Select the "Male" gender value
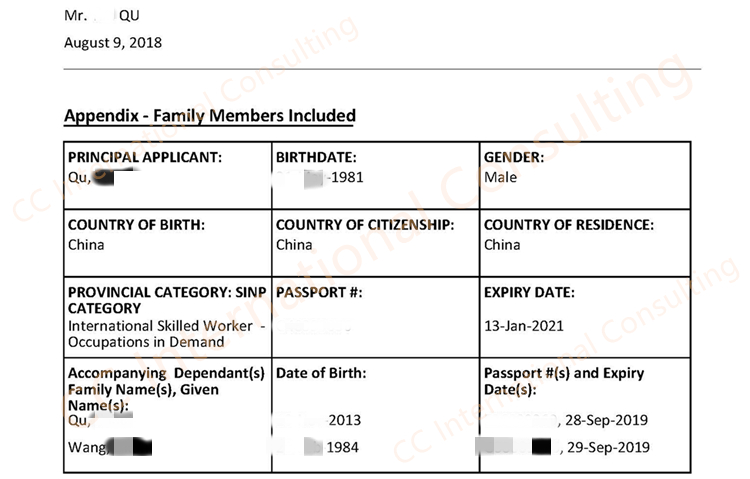Screen dimensions: 750x479 (500, 177)
